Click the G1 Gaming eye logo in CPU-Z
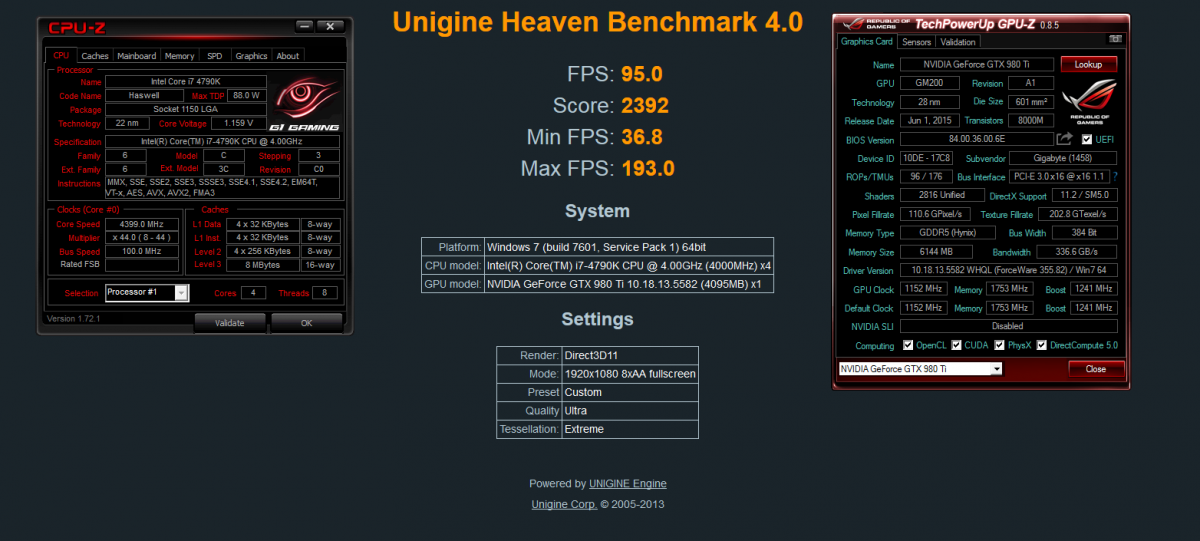This screenshot has width=1200, height=541. [305, 101]
